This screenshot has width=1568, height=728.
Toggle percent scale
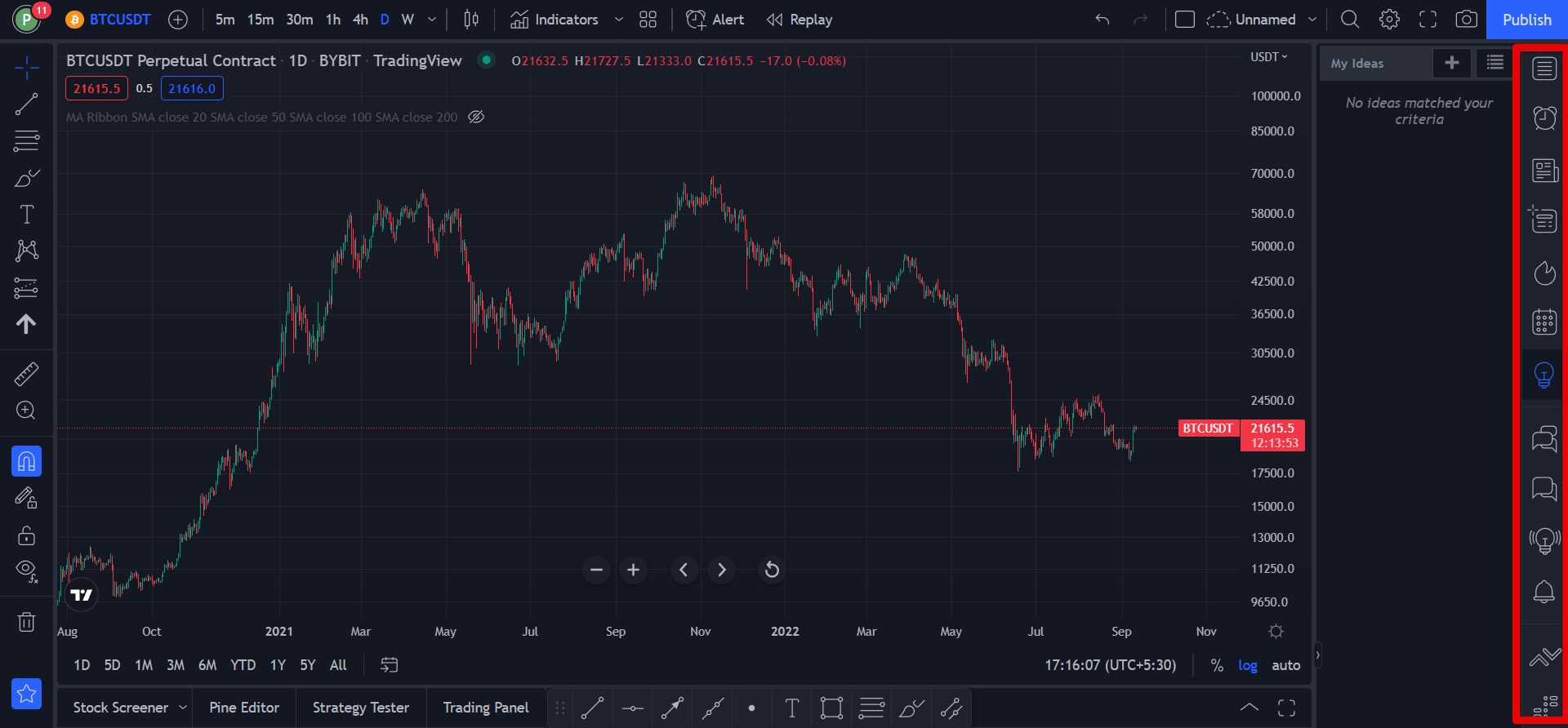pos(1217,665)
